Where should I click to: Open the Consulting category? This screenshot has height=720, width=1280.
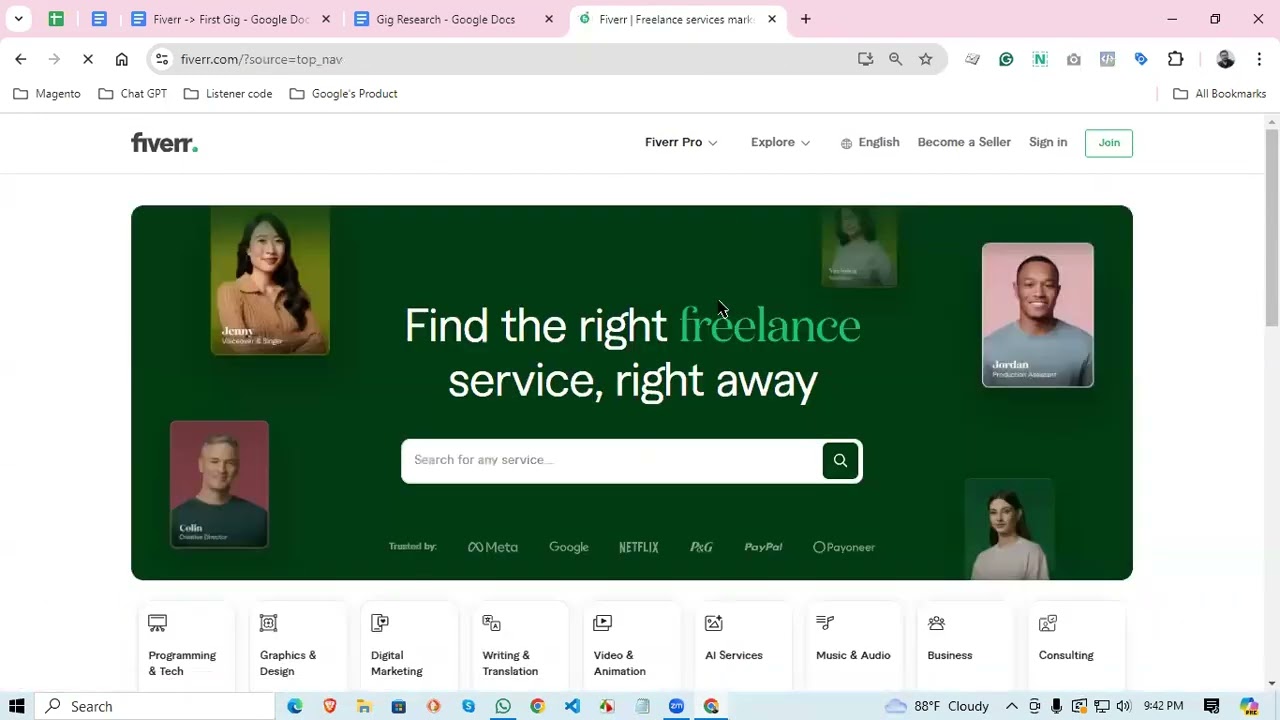(1077, 646)
